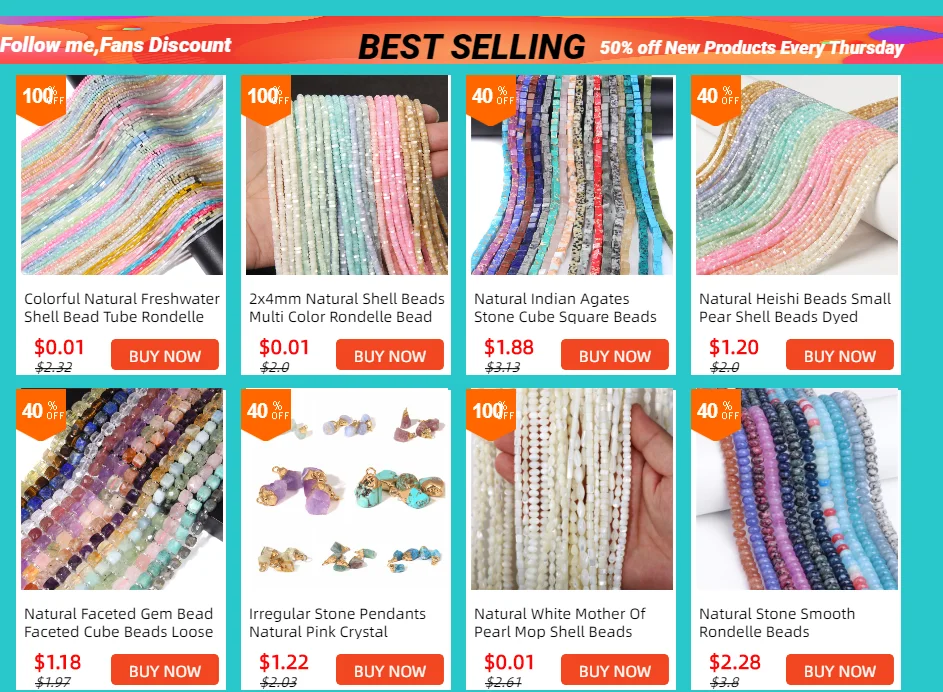Click the 40% off badge on Irregular Stone Pendants
This screenshot has width=943, height=692.
coord(266,414)
